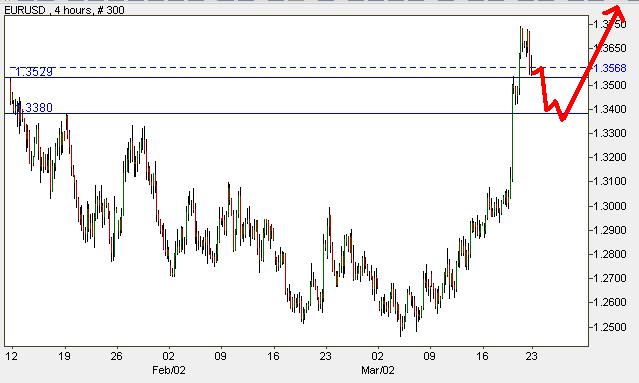Click the 1.2900 price axis label
The height and width of the screenshot is (383, 639).
pos(610,230)
